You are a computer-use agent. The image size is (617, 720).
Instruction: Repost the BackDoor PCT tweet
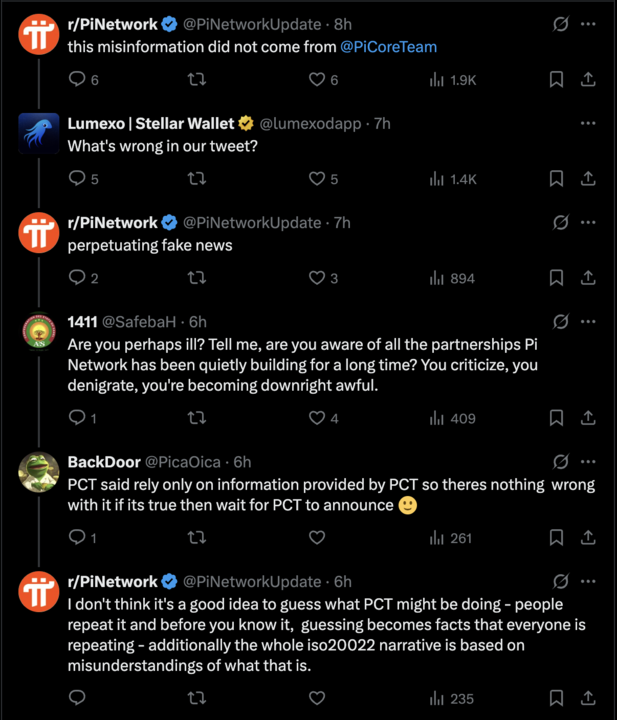click(x=197, y=538)
